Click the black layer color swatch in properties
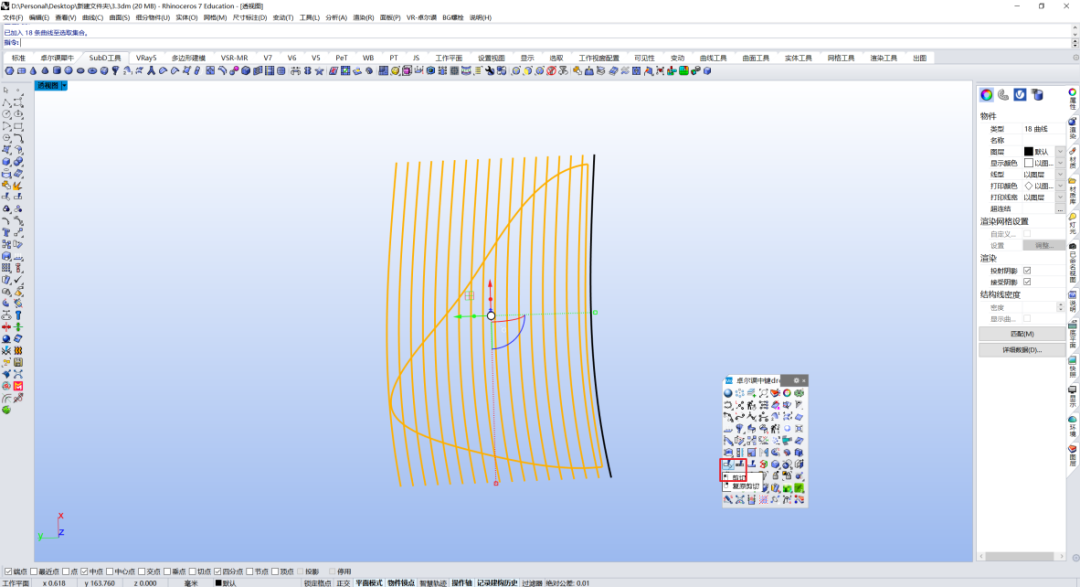 tap(1028, 152)
